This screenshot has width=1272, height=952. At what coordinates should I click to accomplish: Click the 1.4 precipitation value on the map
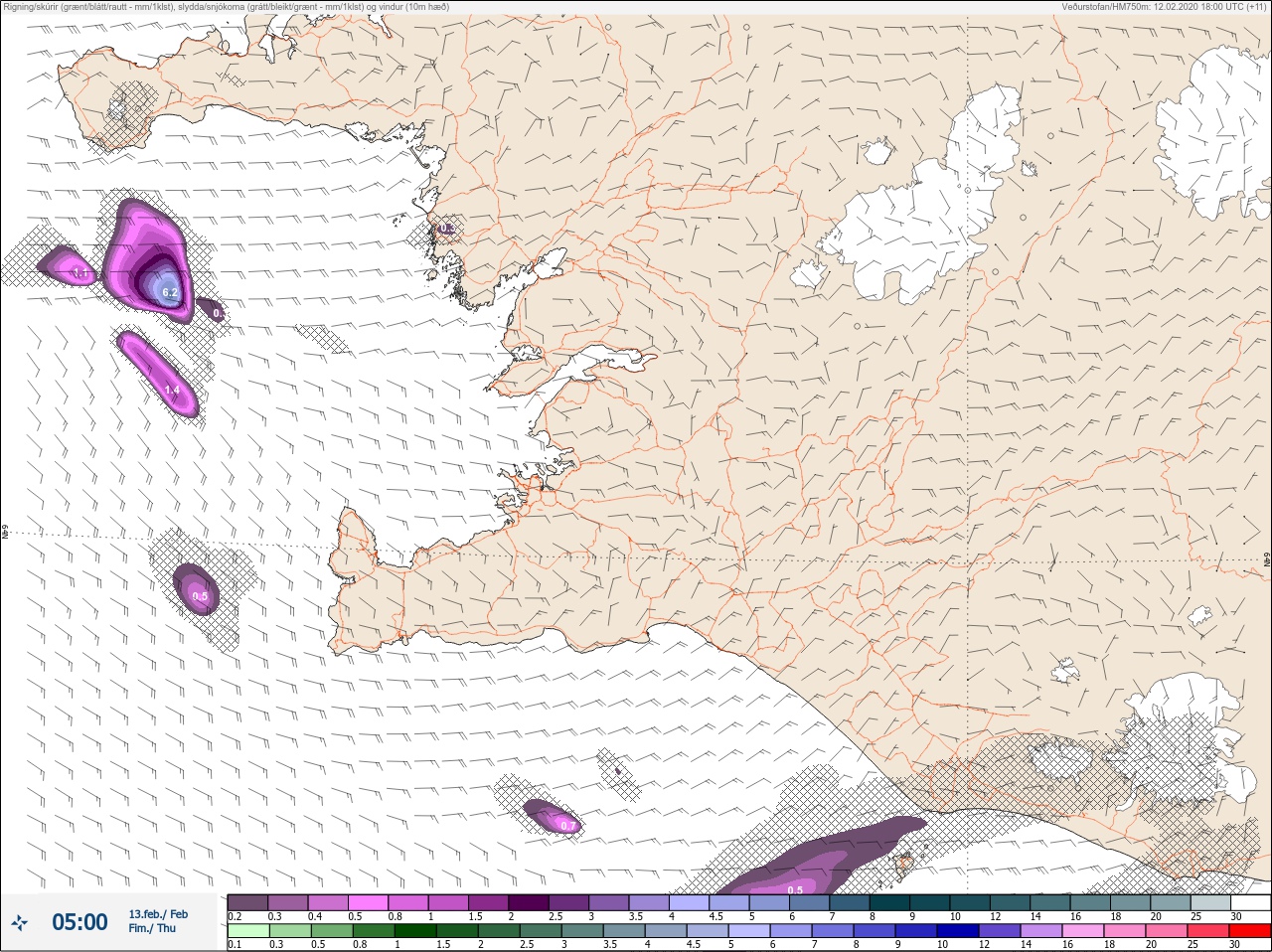172,391
